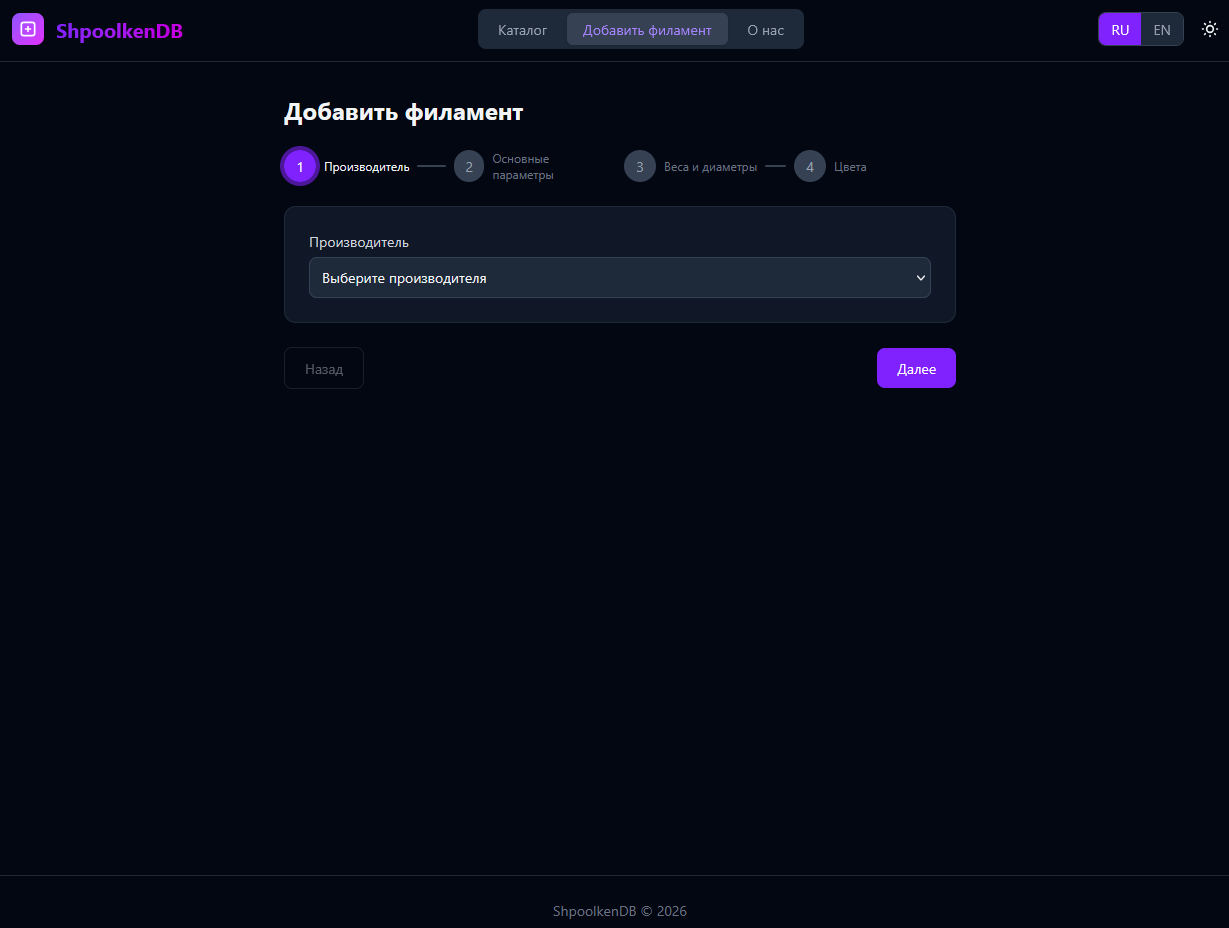The height and width of the screenshot is (928, 1229).
Task: Click the Производитель field label
Action: (x=359, y=242)
